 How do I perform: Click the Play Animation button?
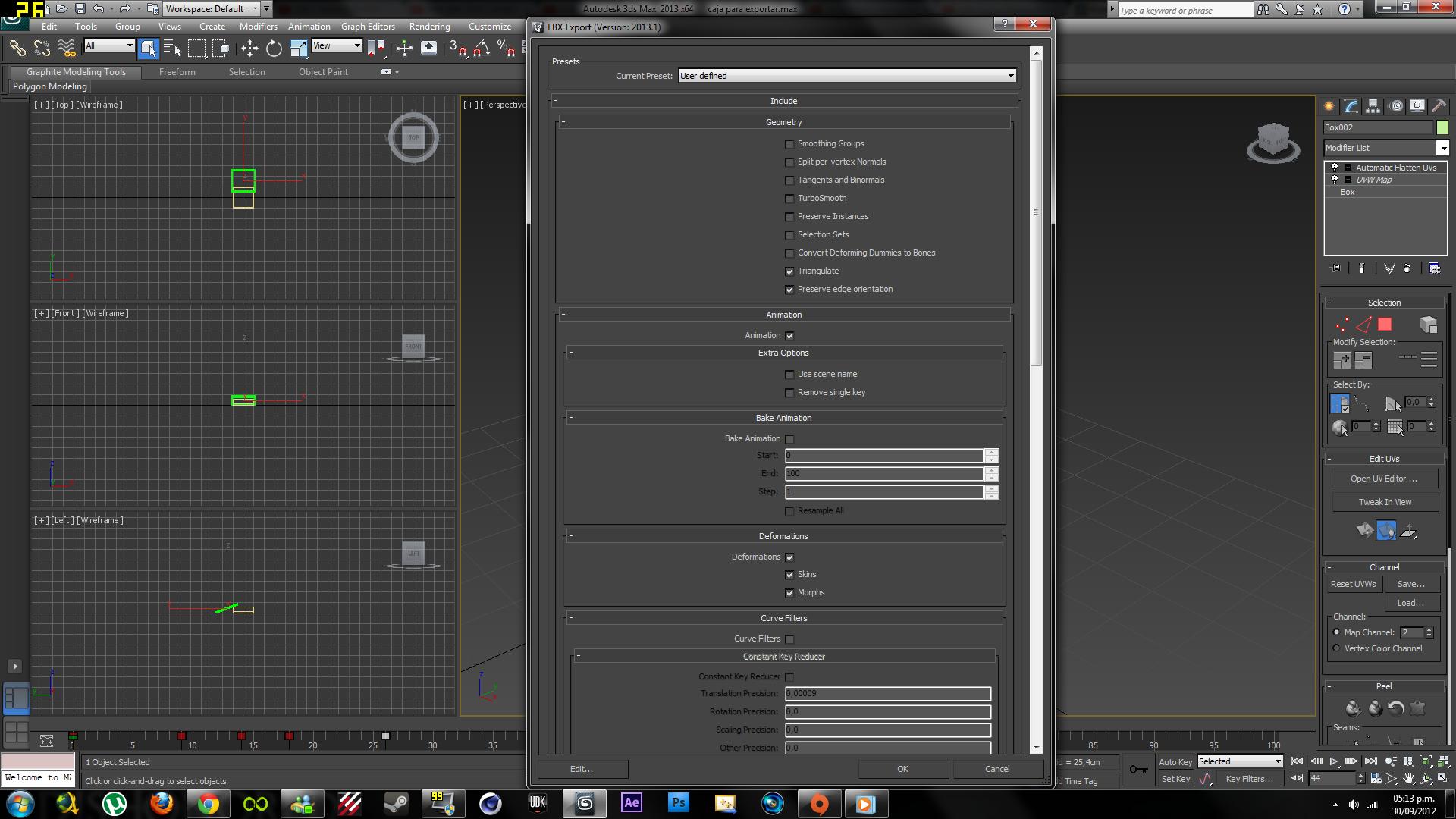pyautogui.click(x=1334, y=761)
